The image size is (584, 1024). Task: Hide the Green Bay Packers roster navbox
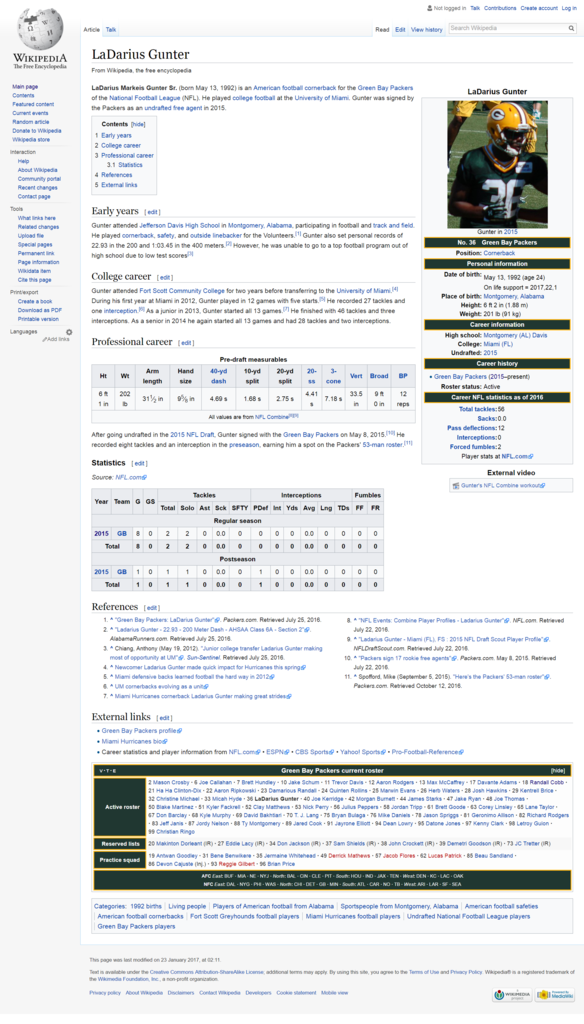tap(558, 771)
